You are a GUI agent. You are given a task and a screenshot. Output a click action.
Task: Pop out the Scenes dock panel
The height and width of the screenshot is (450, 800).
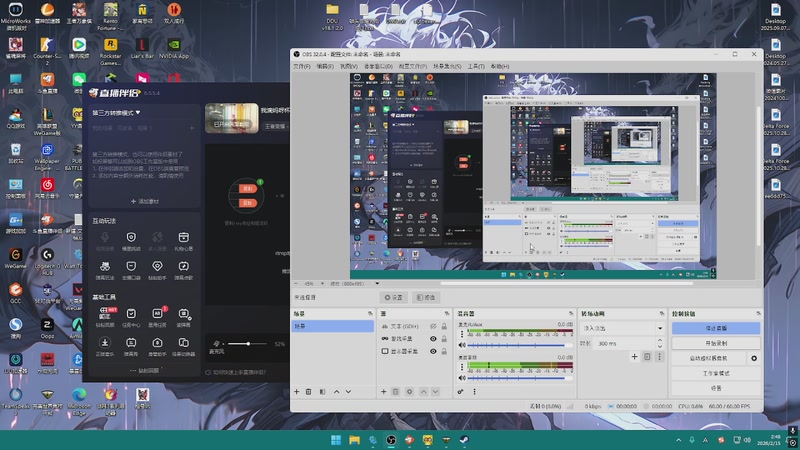pyautogui.click(x=370, y=313)
